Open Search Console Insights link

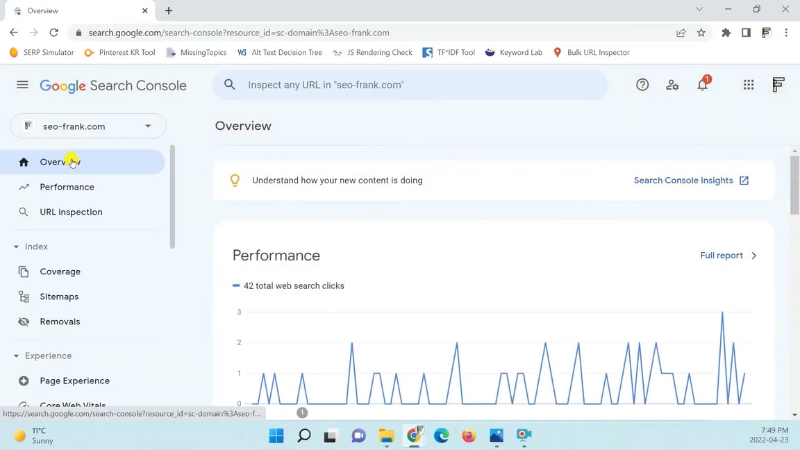pyautogui.click(x=691, y=180)
